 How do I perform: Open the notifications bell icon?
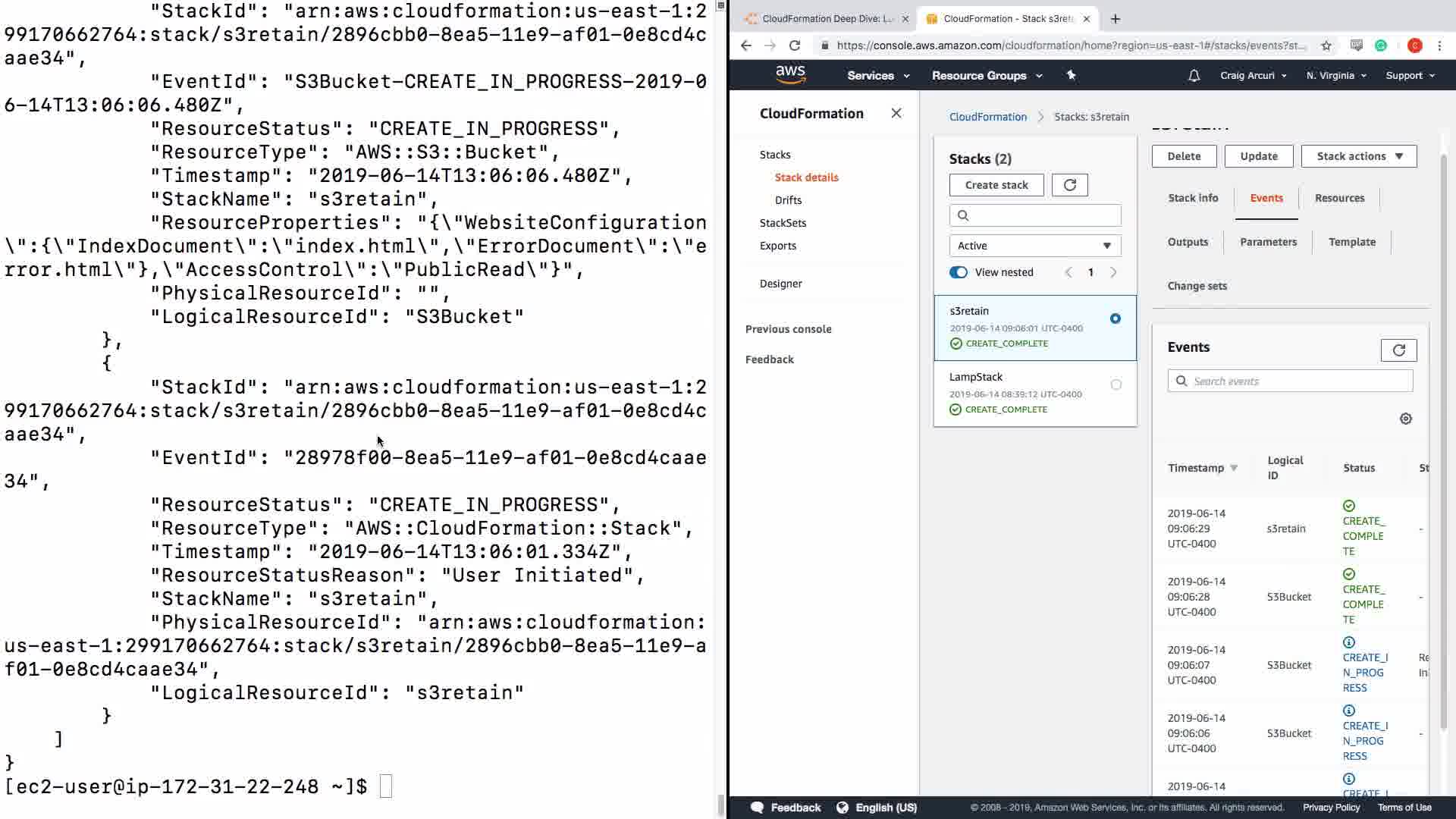click(x=1194, y=76)
